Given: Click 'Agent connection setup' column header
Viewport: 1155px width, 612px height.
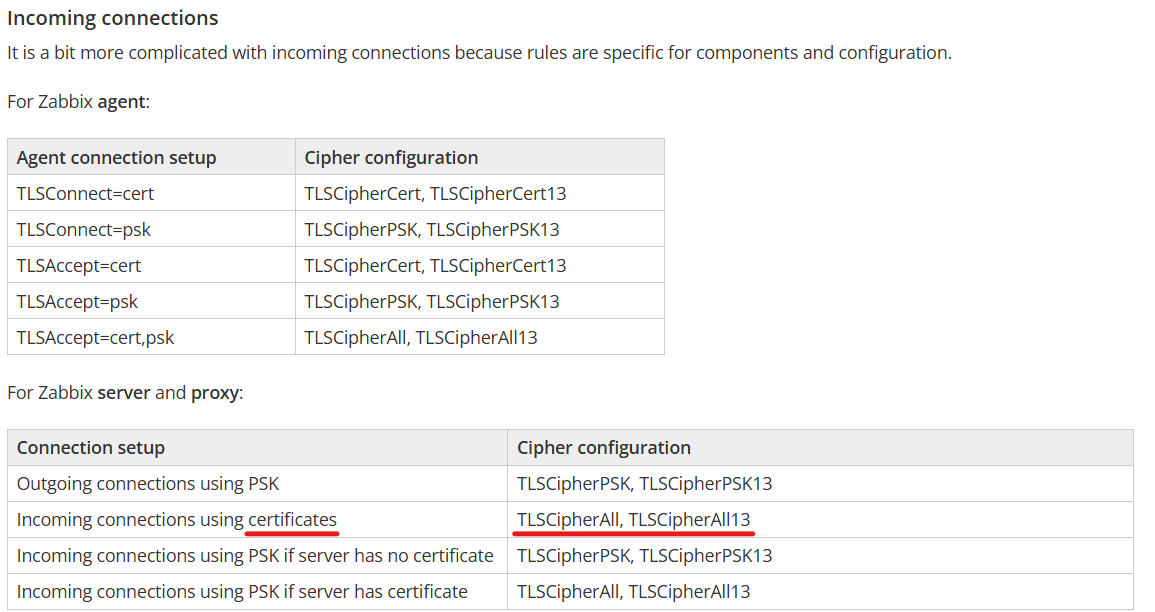Looking at the screenshot, I should [116, 157].
